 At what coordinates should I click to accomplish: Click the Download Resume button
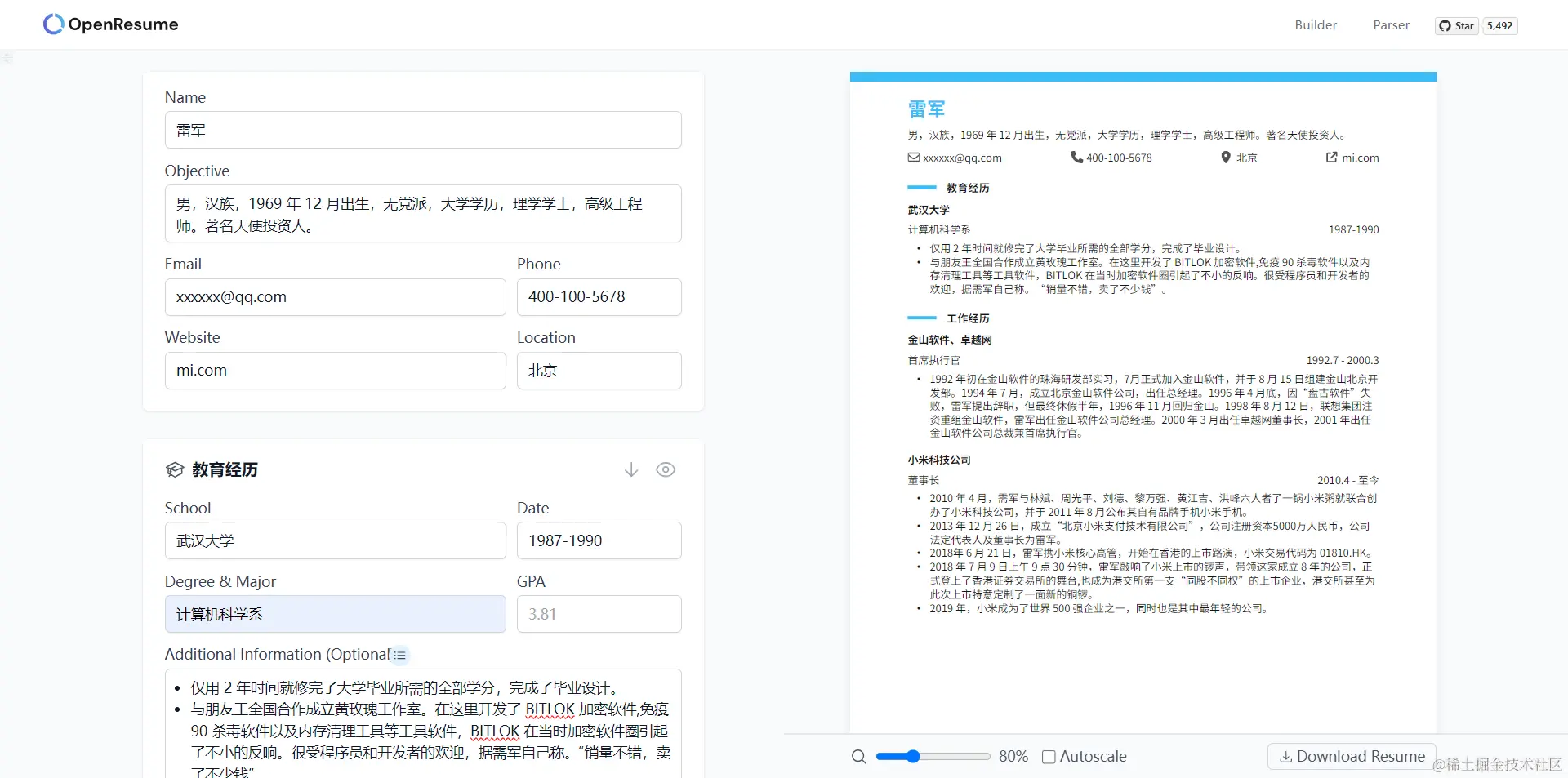point(1352,757)
